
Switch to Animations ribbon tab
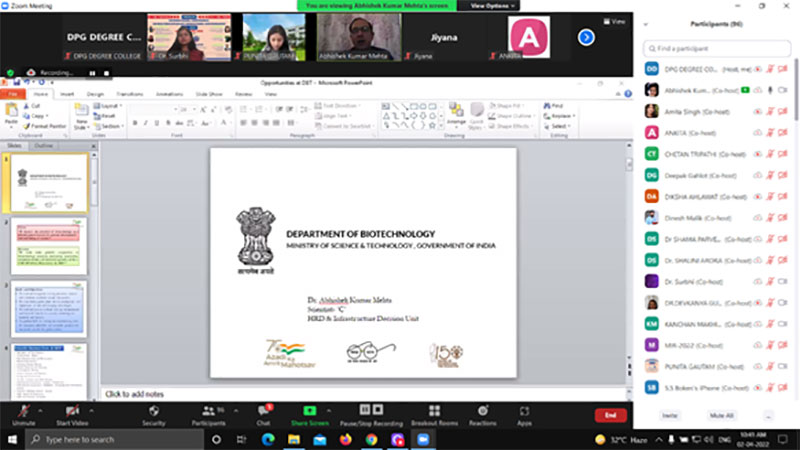pyautogui.click(x=169, y=94)
